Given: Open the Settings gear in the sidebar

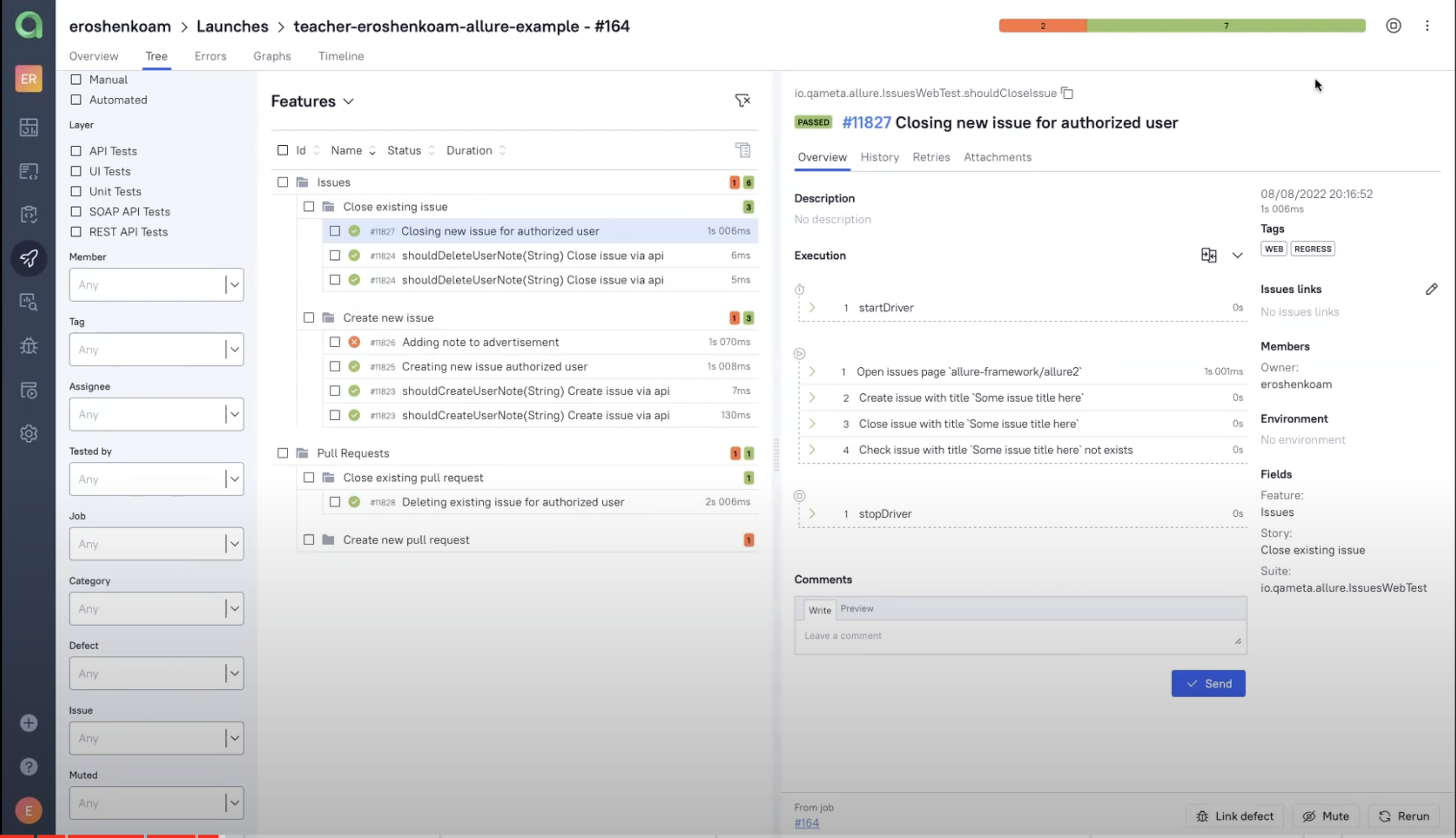Looking at the screenshot, I should [x=29, y=434].
